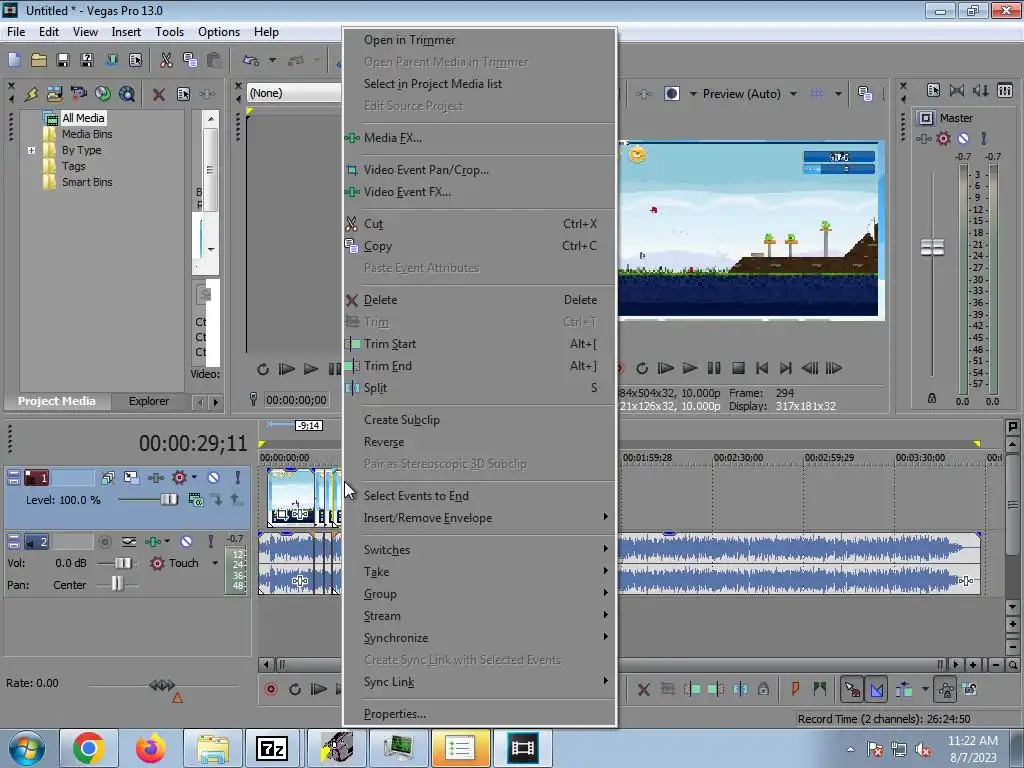
Task: Click the Downmix Output icon in Master panel
Action: (957, 90)
